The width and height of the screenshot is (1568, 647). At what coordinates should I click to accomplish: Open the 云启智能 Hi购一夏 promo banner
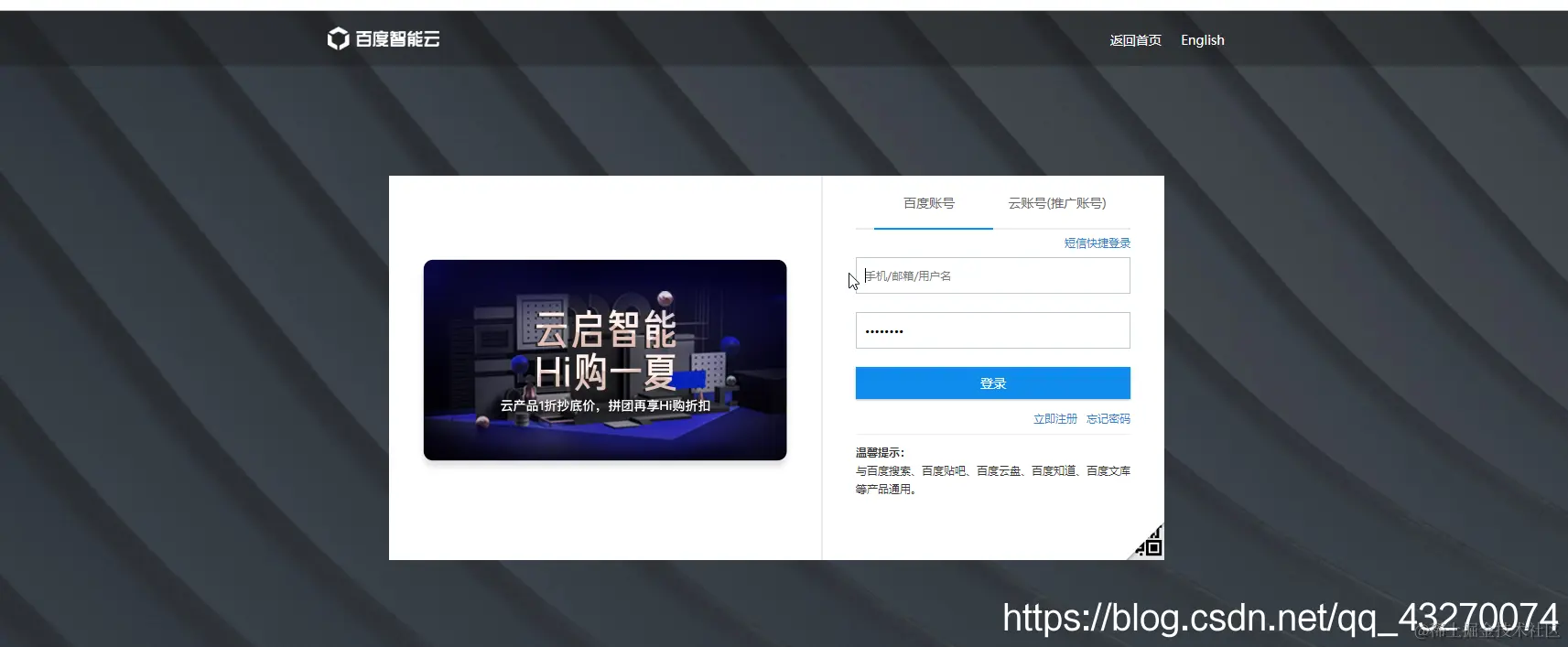pos(605,360)
